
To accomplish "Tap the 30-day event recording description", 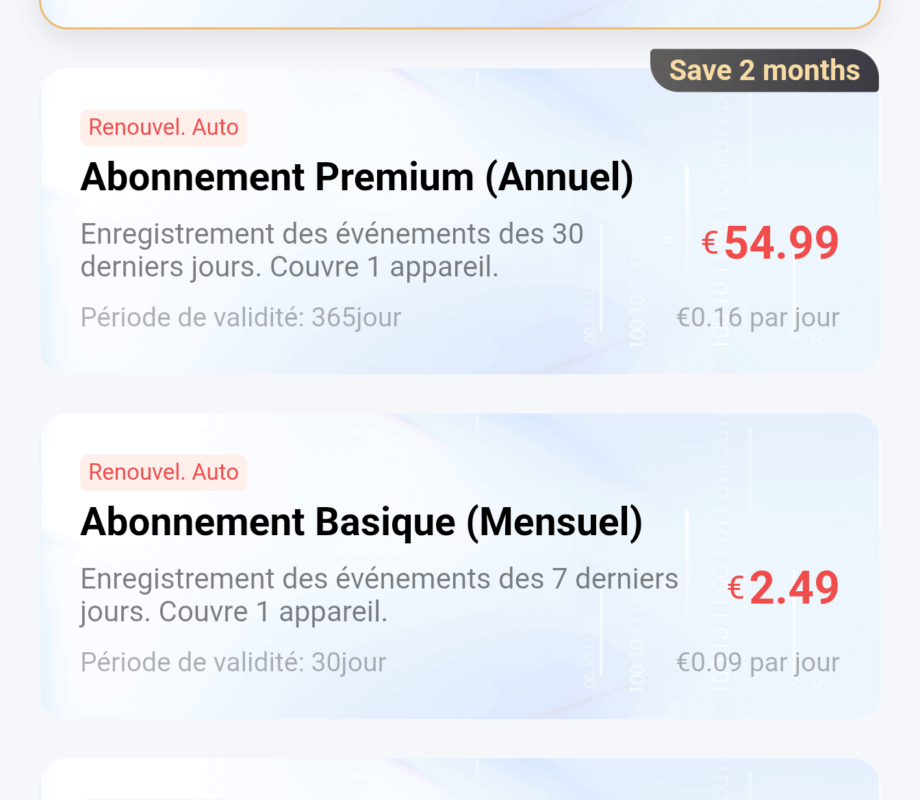I will click(330, 252).
